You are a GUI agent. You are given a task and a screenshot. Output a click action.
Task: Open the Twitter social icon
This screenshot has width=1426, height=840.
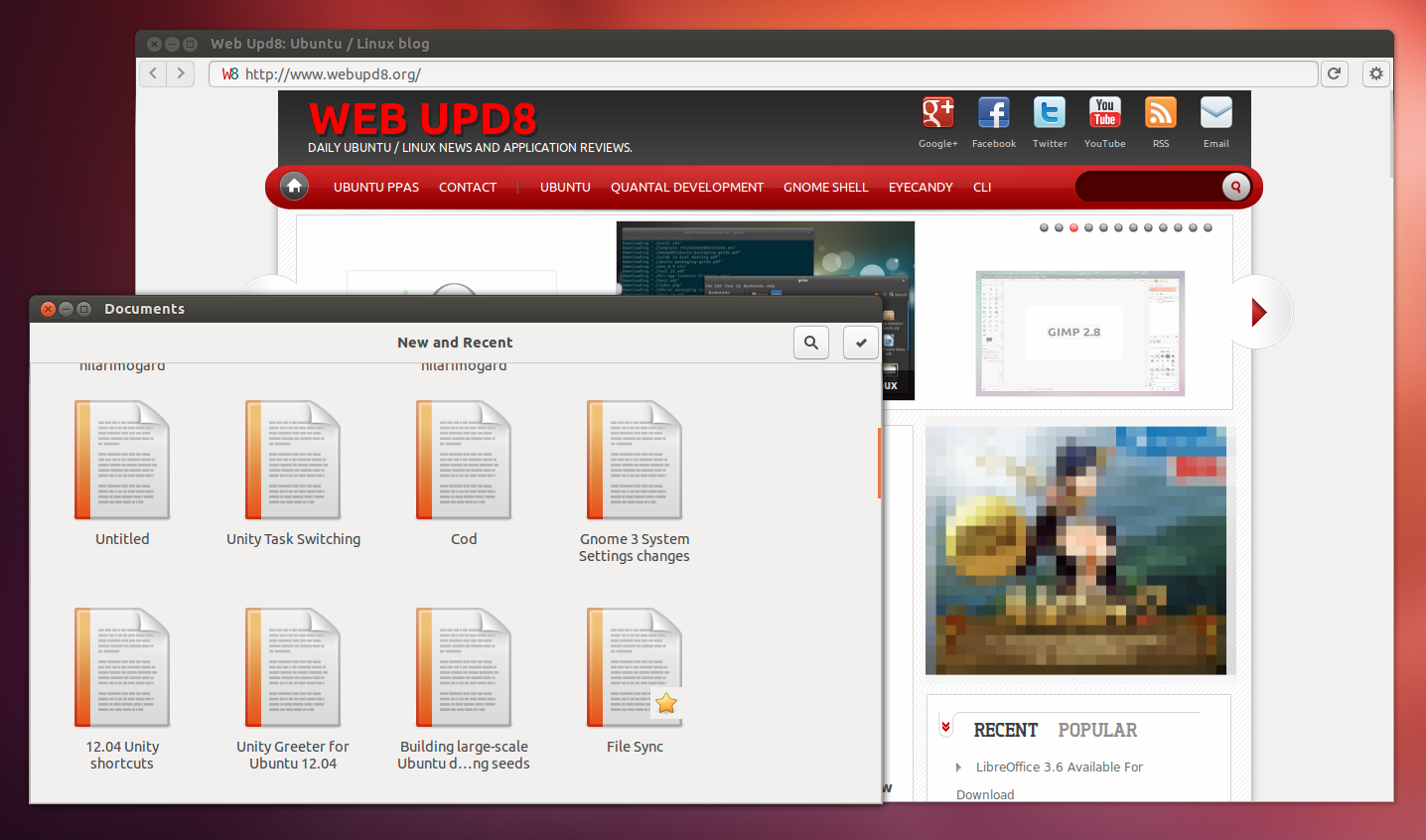[x=1050, y=112]
